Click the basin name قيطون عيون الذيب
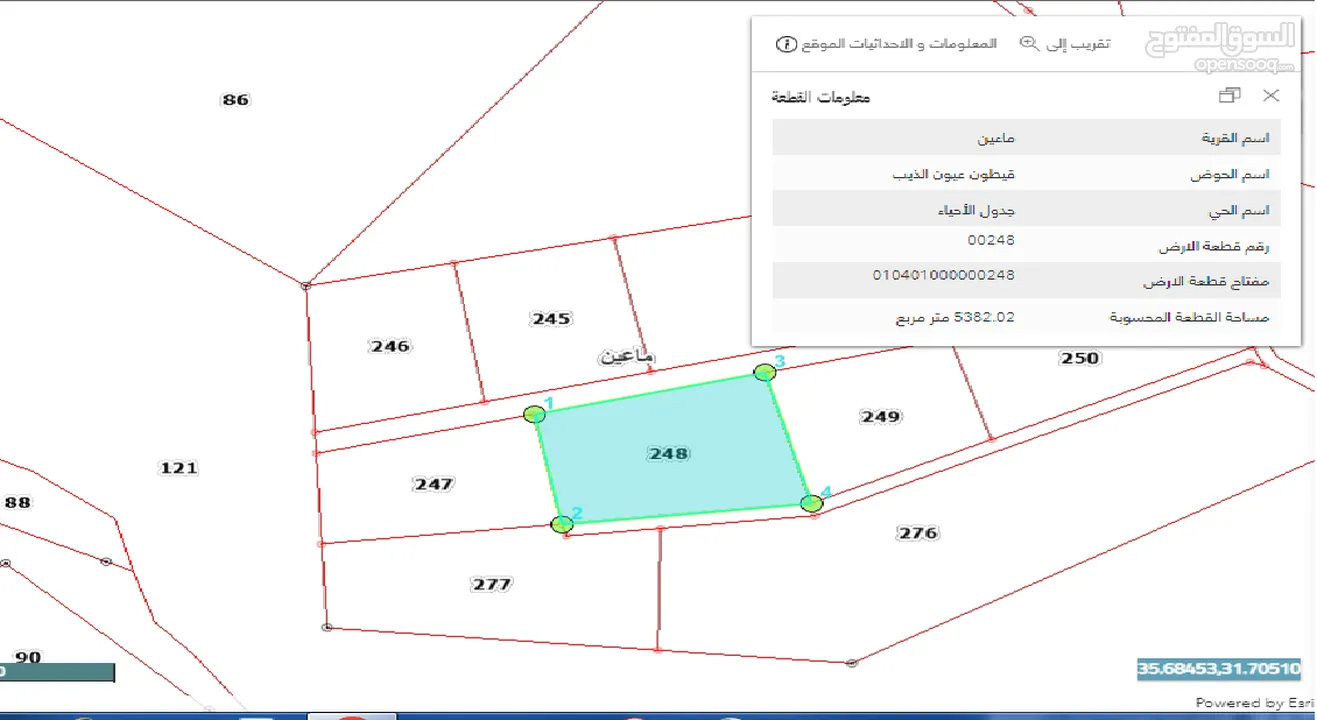Viewport: 1317px width, 720px height. point(954,174)
